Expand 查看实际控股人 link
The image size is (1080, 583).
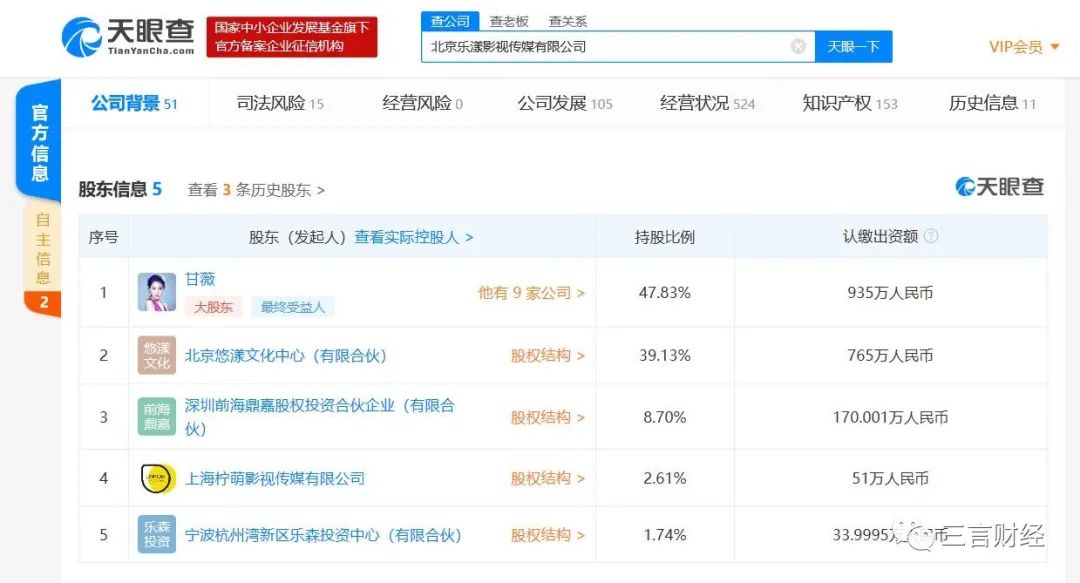414,237
